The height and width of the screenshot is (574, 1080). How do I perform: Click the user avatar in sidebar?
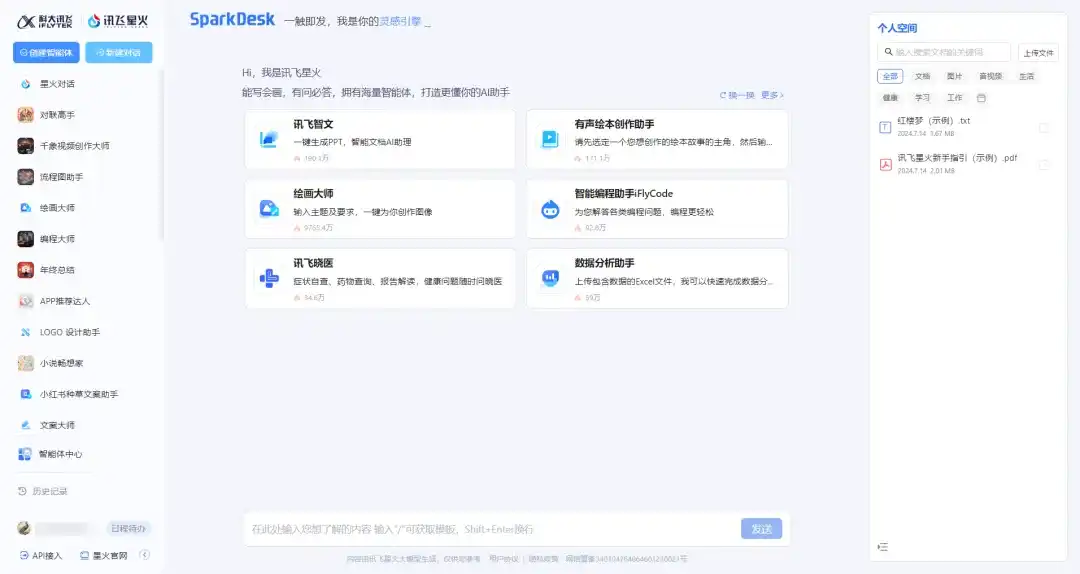pos(24,529)
